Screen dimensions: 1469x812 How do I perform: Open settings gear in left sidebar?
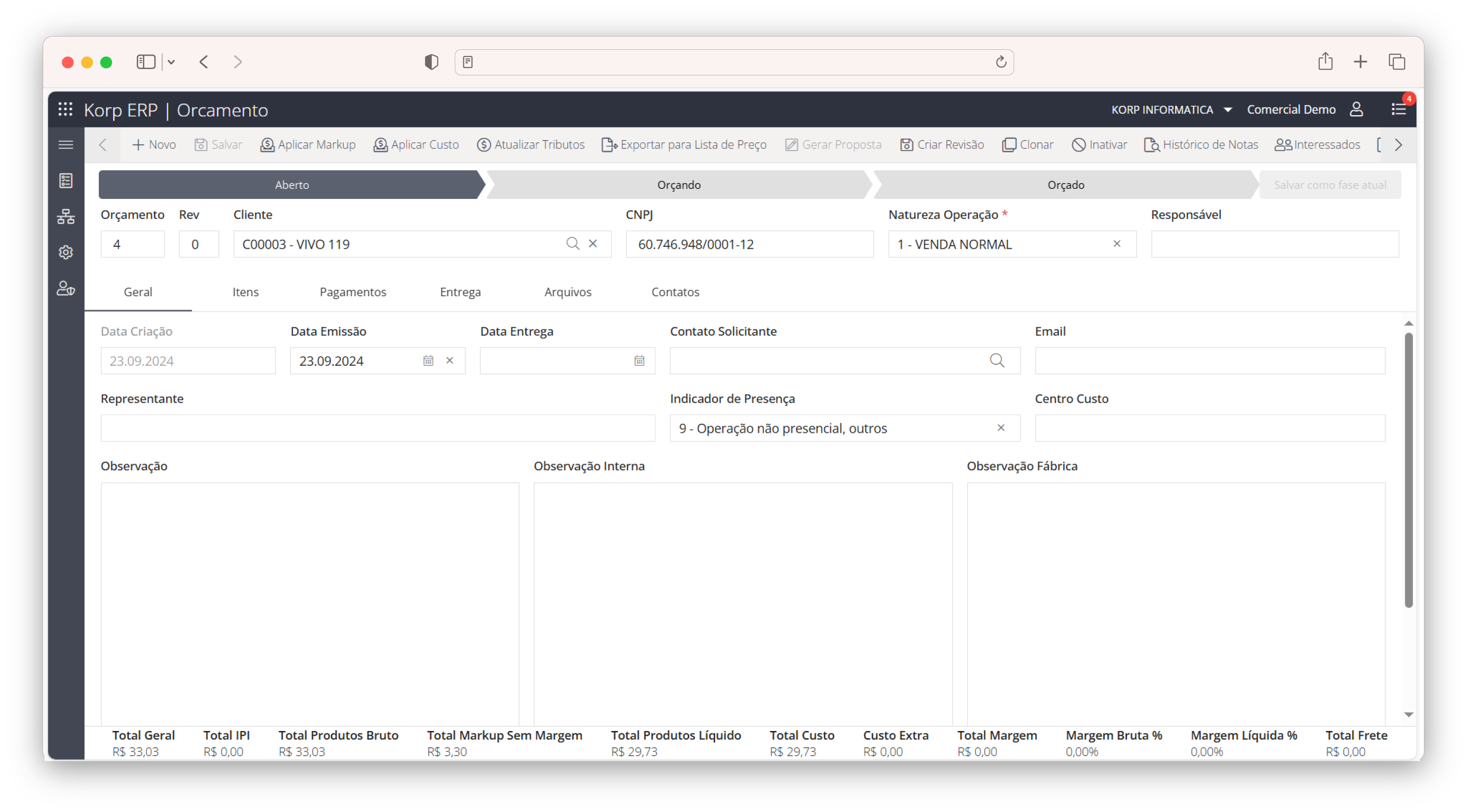(66, 253)
